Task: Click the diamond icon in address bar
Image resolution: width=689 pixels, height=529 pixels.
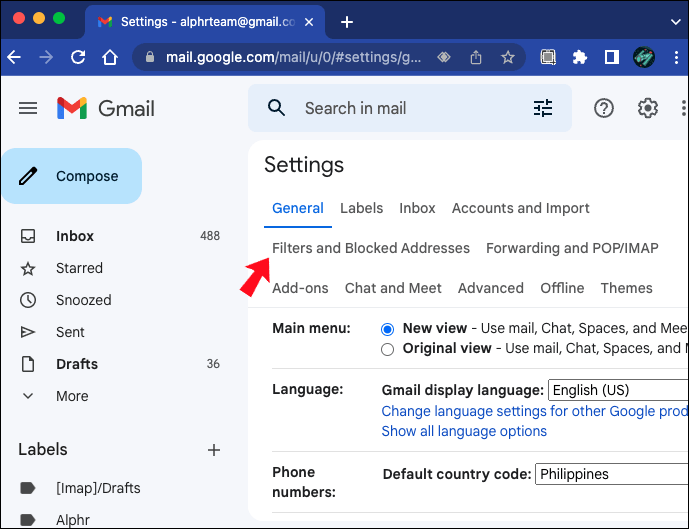Action: [444, 57]
